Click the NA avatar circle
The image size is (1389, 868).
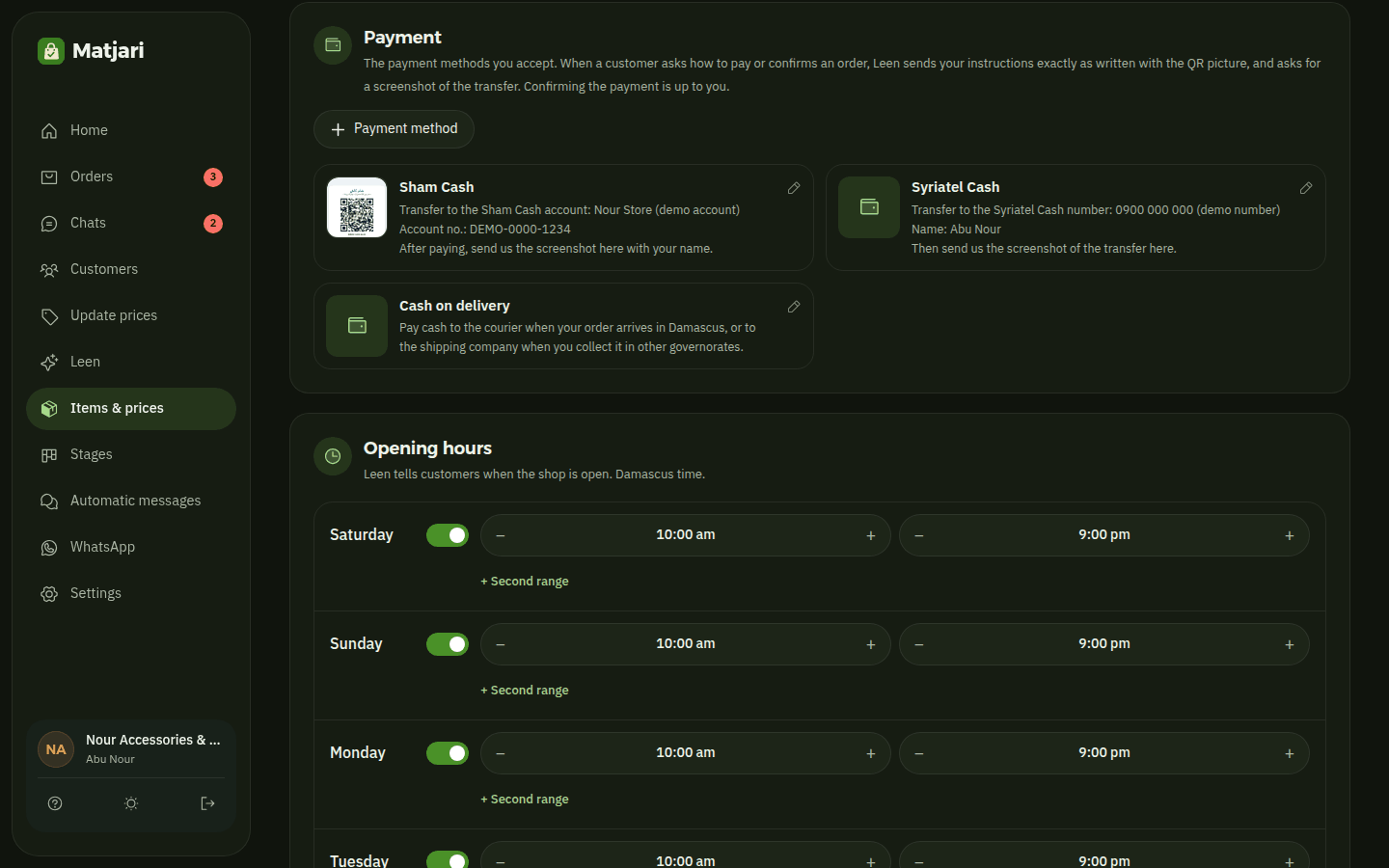click(x=56, y=749)
